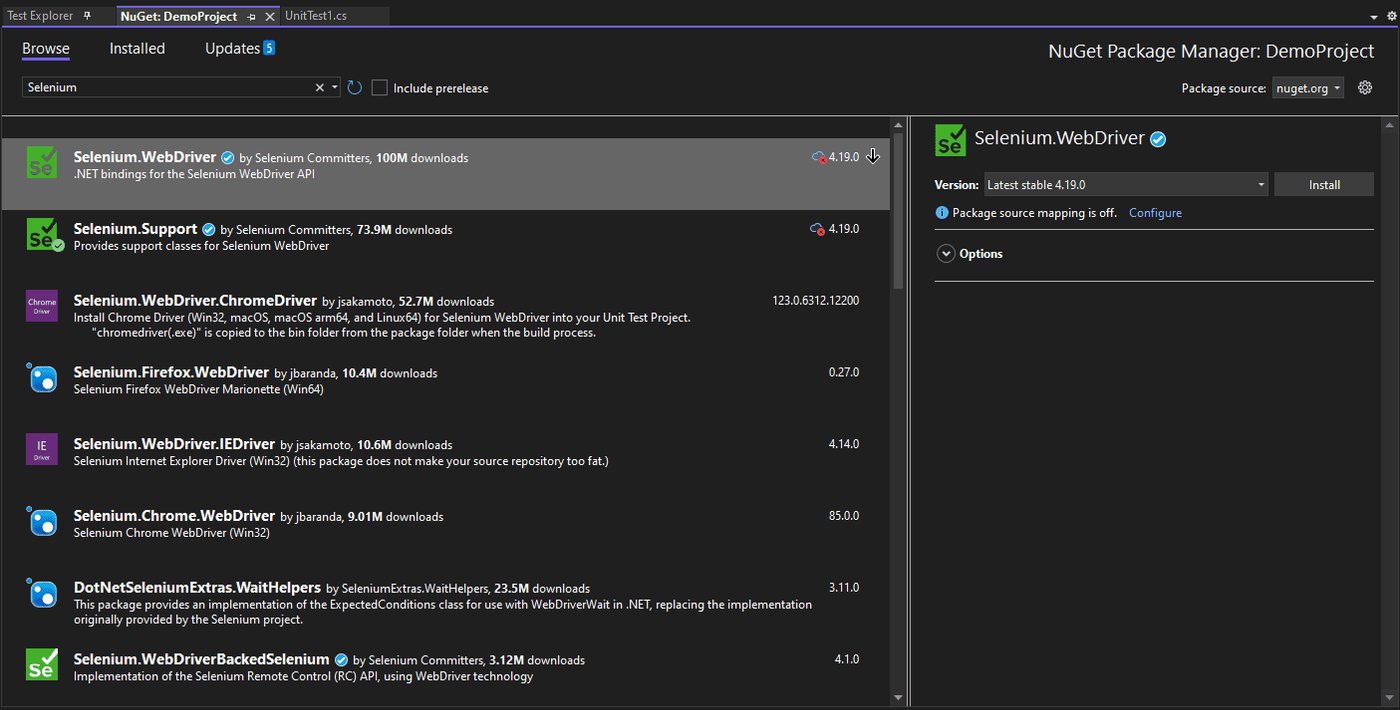Close the NuGet: DemoProject tab

[x=270, y=17]
